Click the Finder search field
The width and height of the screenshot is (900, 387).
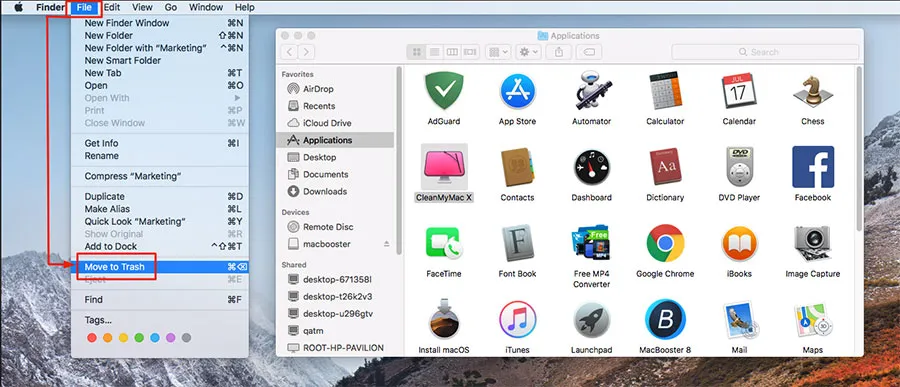click(765, 52)
